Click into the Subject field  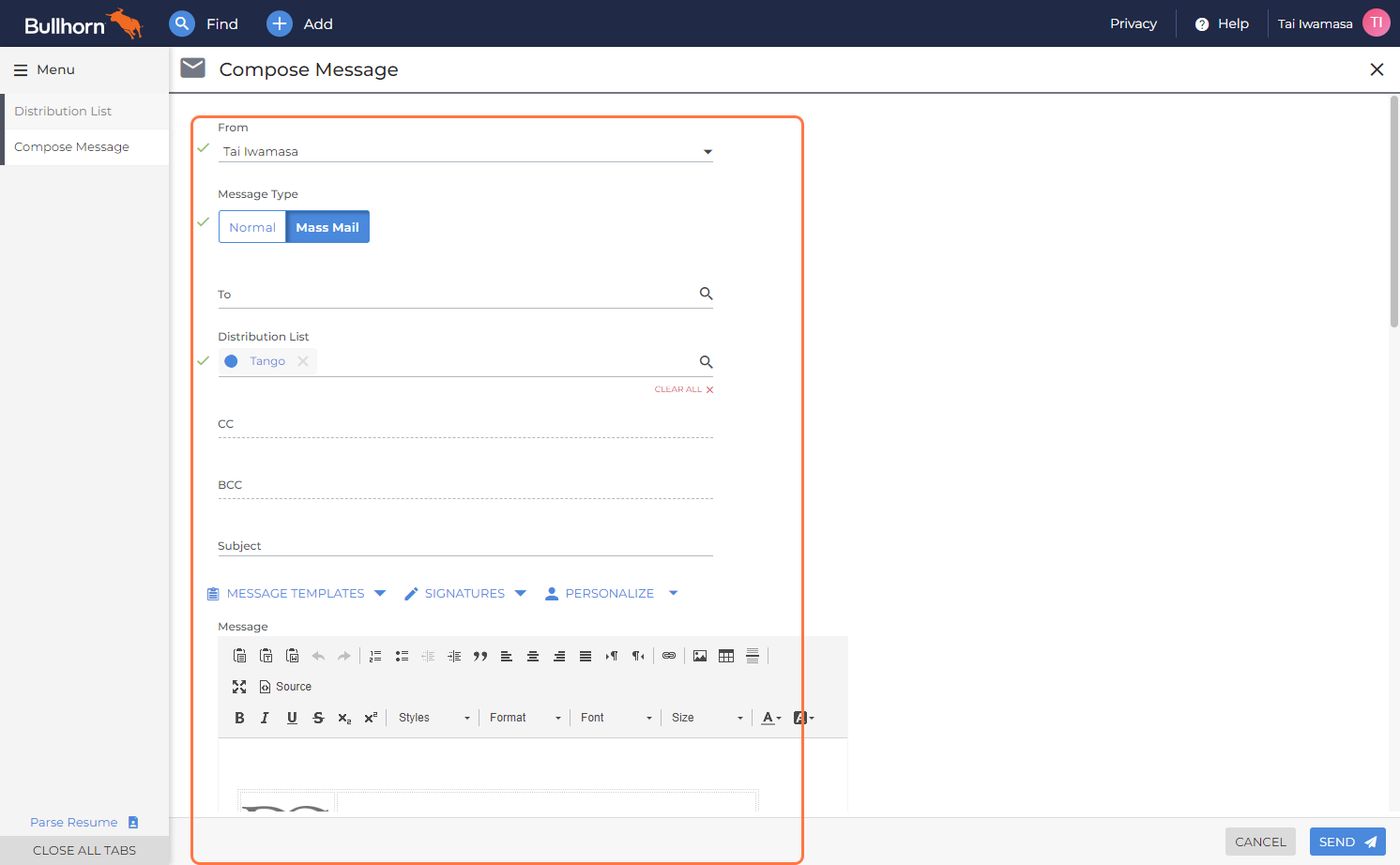[x=465, y=546]
